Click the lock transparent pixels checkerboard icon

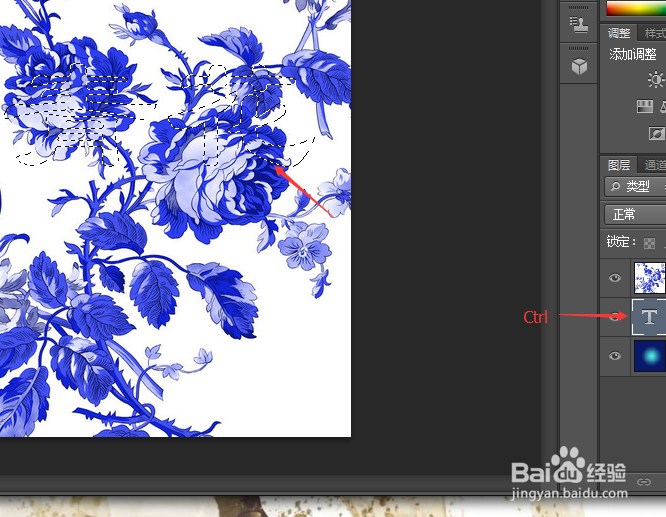click(x=649, y=243)
